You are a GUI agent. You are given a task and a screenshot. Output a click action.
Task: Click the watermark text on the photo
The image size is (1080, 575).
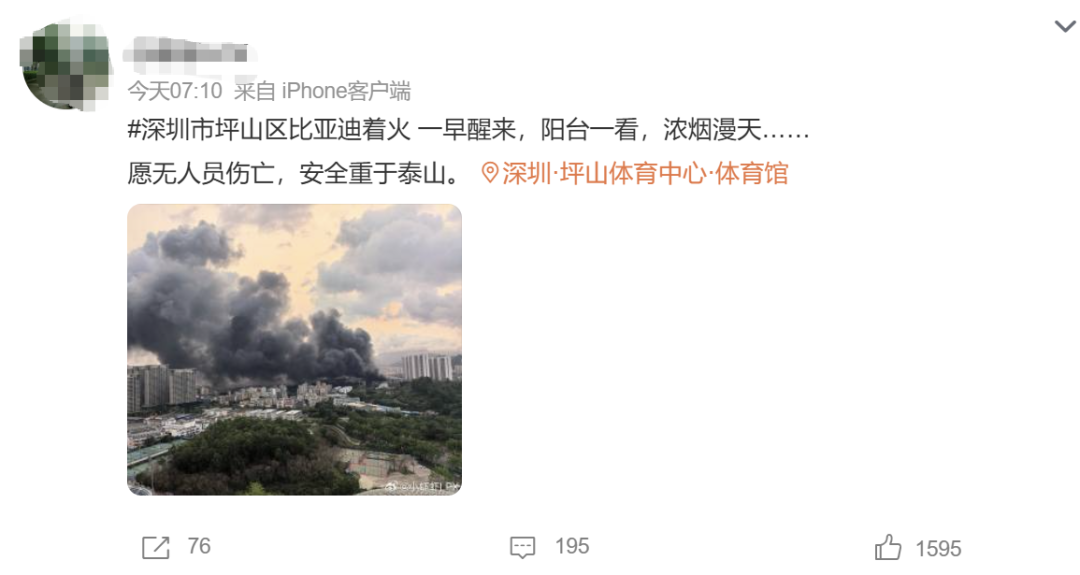tap(421, 486)
